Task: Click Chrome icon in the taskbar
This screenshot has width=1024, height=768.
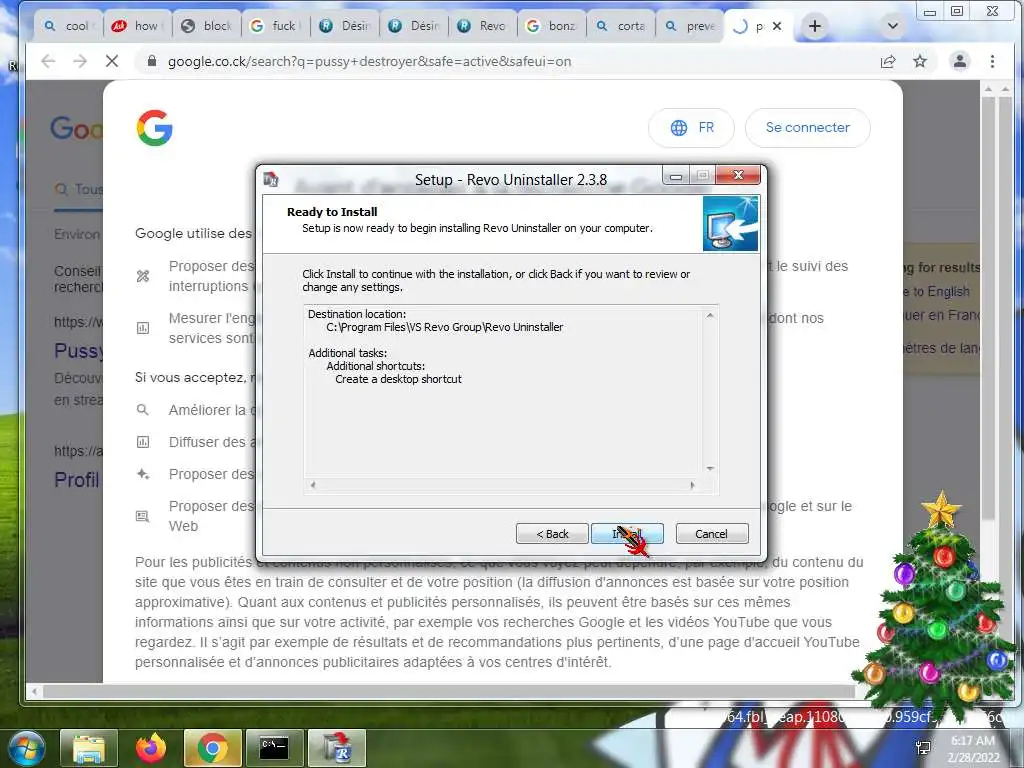Action: [213, 748]
